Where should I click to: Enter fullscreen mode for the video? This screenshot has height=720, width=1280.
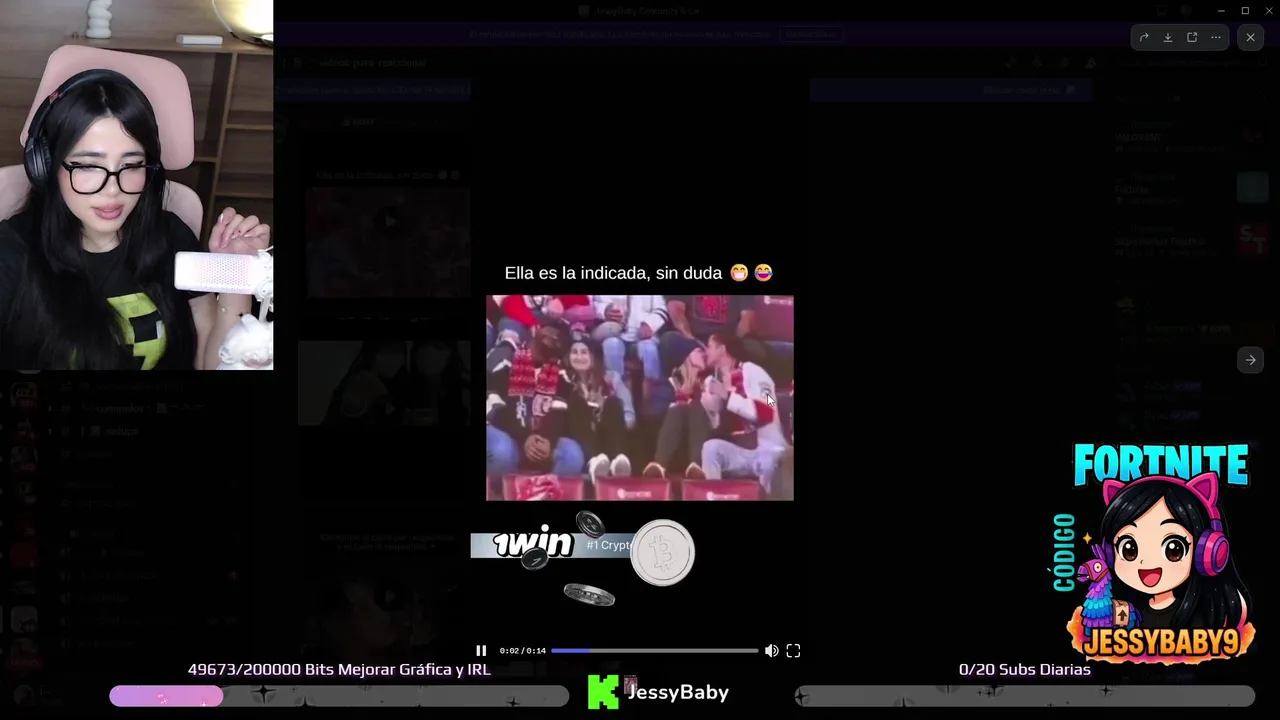[x=793, y=651]
